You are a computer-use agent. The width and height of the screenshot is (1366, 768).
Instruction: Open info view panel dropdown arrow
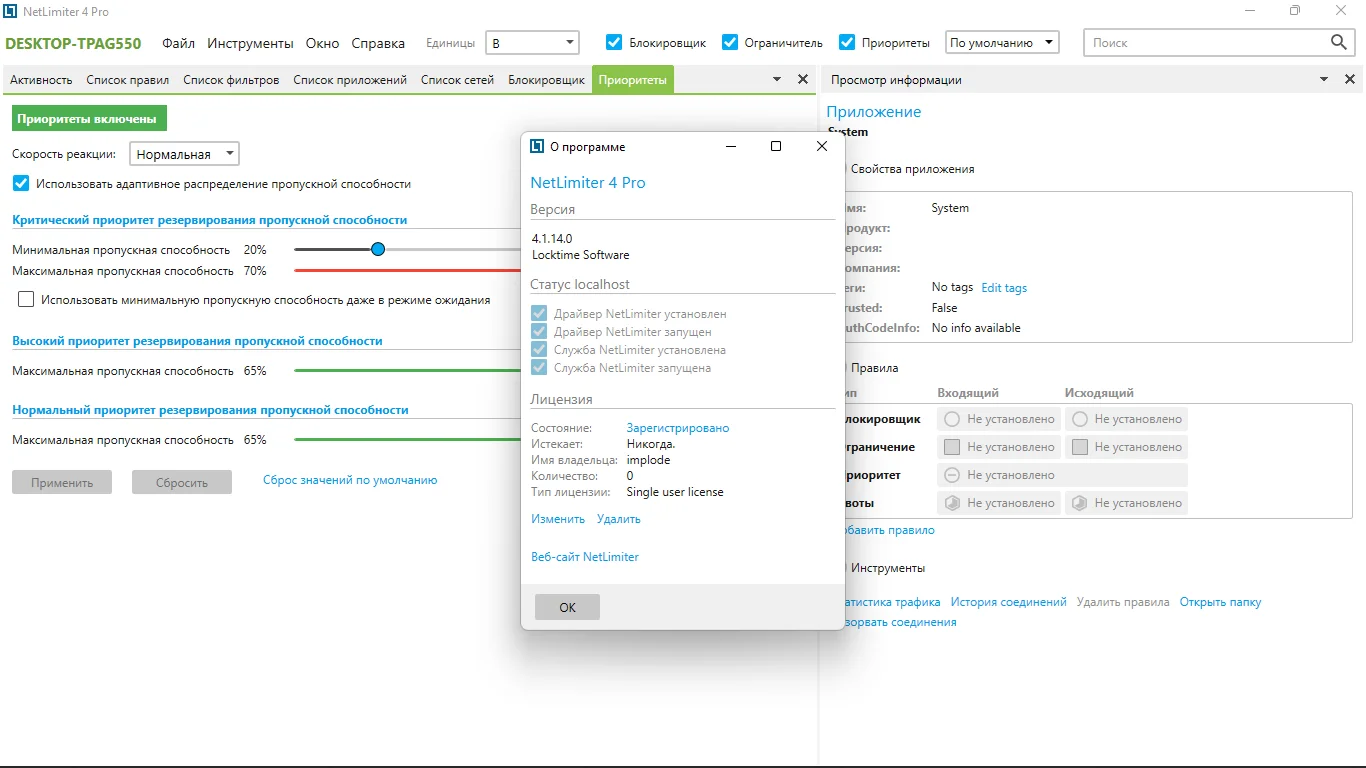(1324, 79)
